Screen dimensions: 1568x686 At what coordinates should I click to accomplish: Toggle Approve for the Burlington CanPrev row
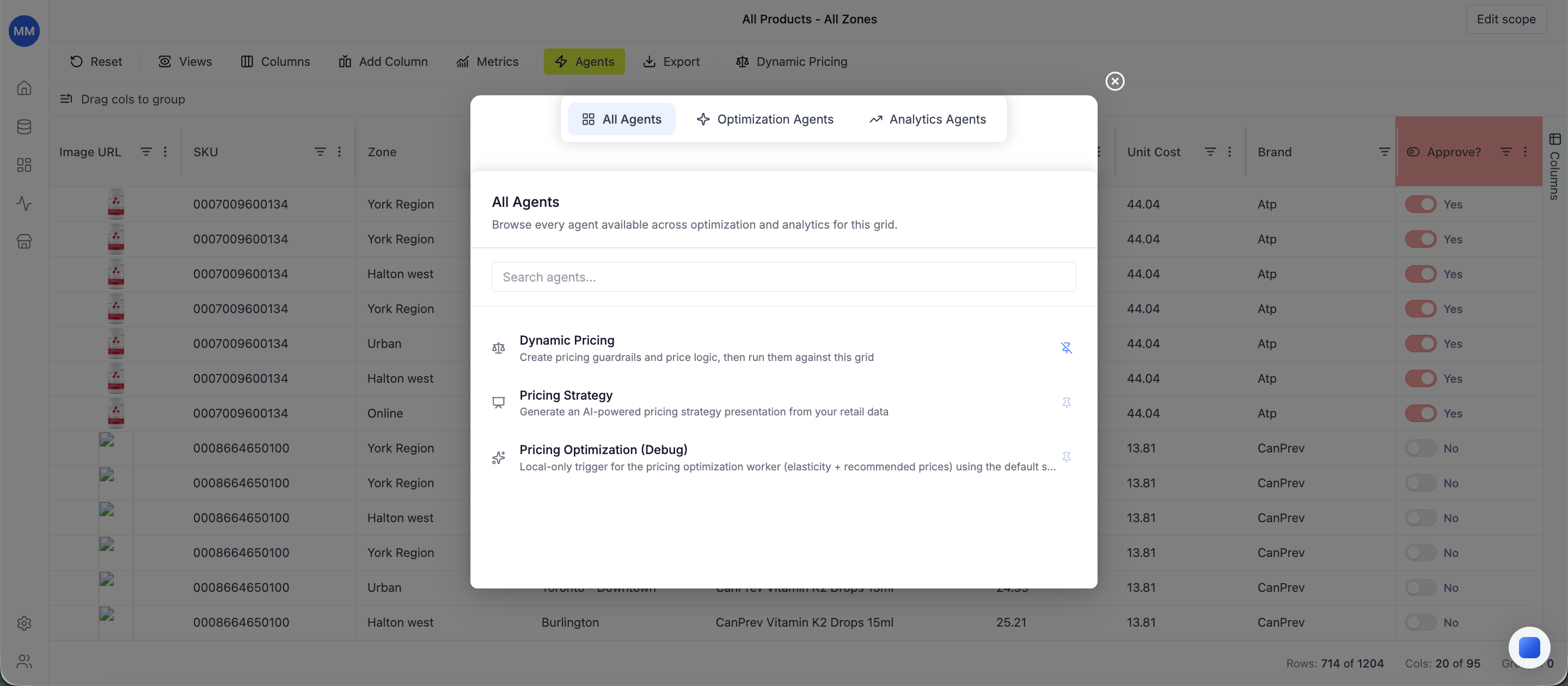click(1420, 622)
